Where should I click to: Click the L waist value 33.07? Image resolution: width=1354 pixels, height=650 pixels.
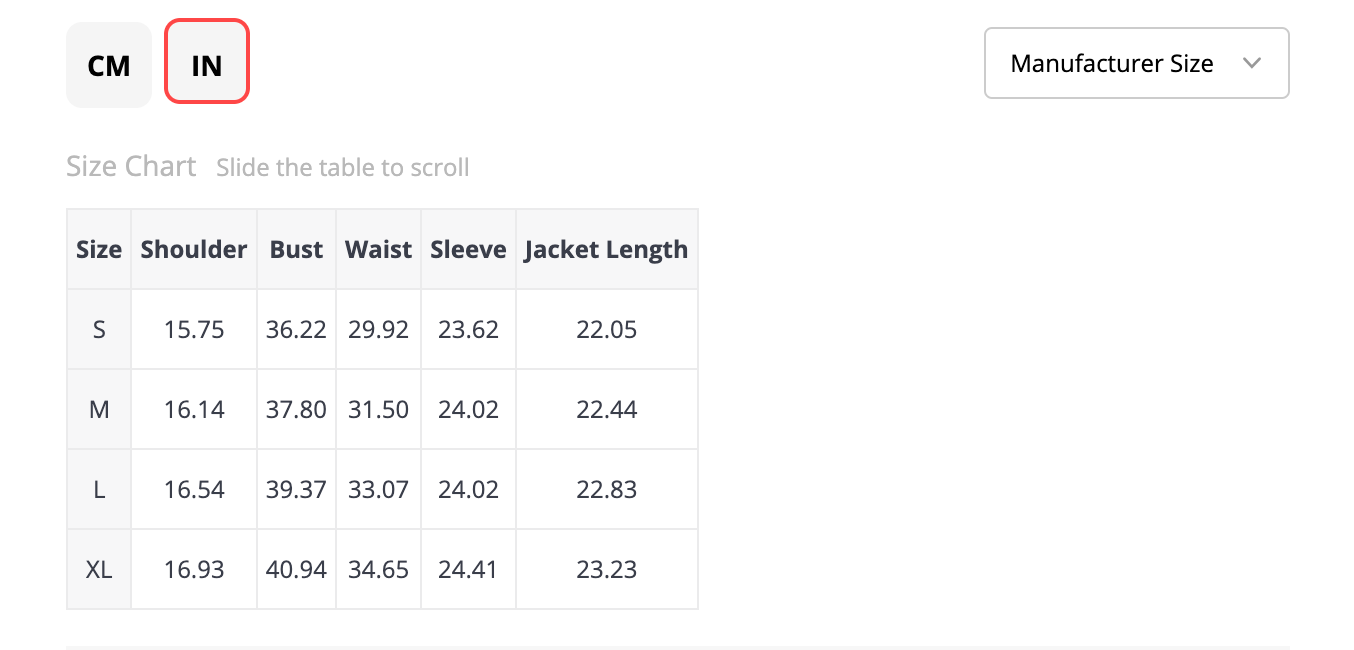point(379,489)
